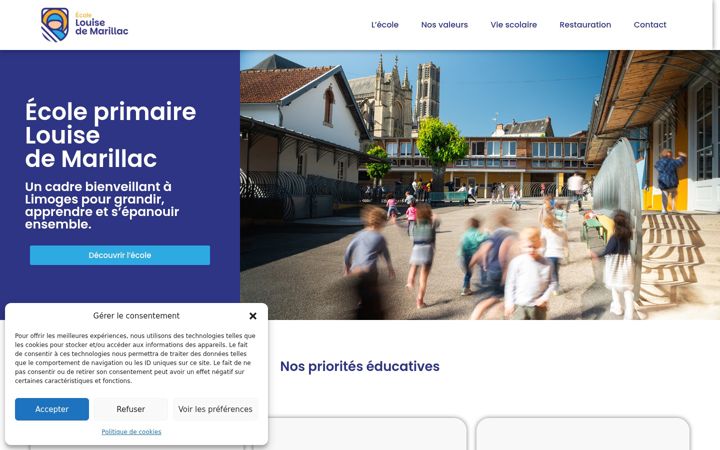
Task: Click the cookie consent description paragraph
Action: 135,358
